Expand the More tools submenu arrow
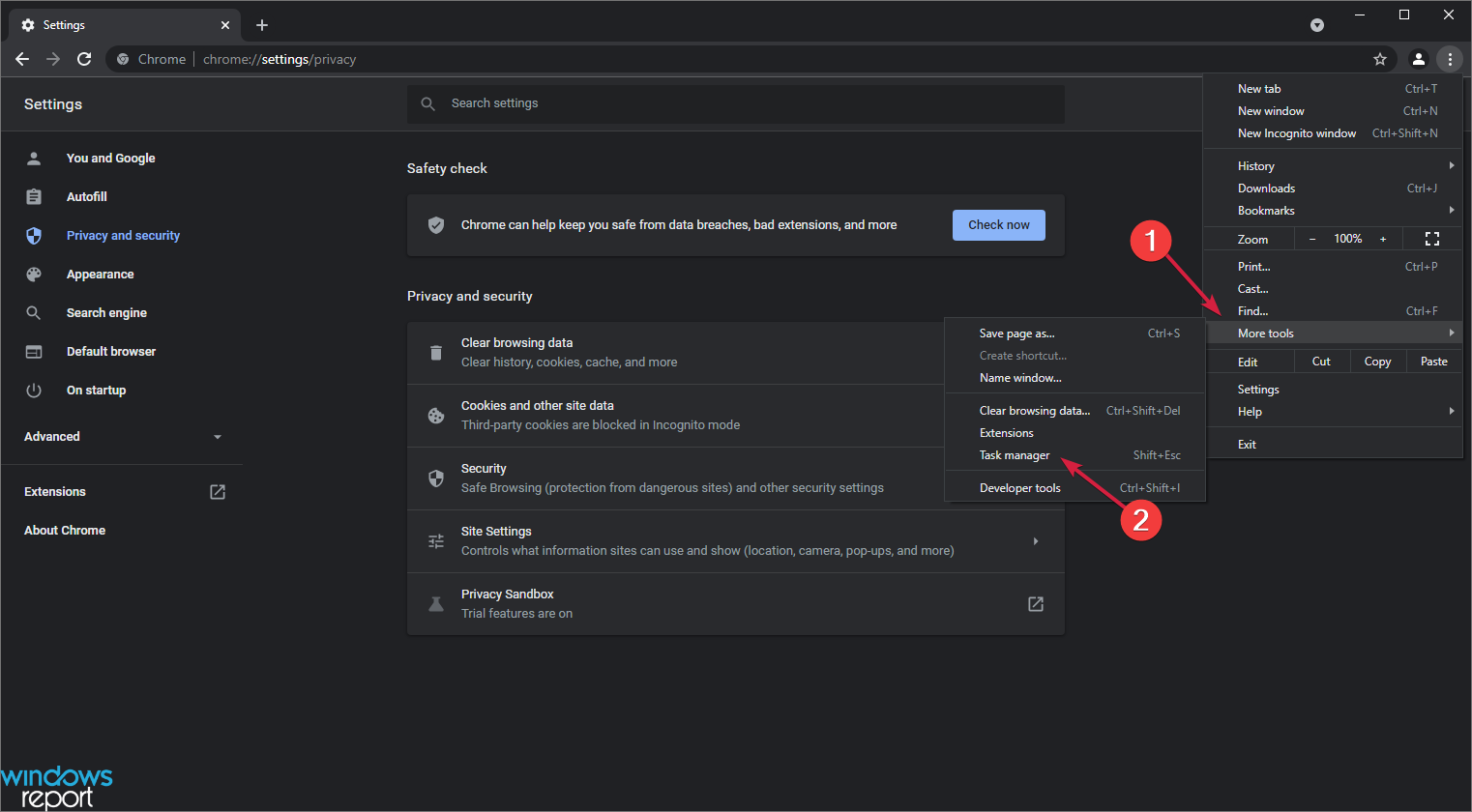Screen dimensions: 1472x812 click(1452, 333)
